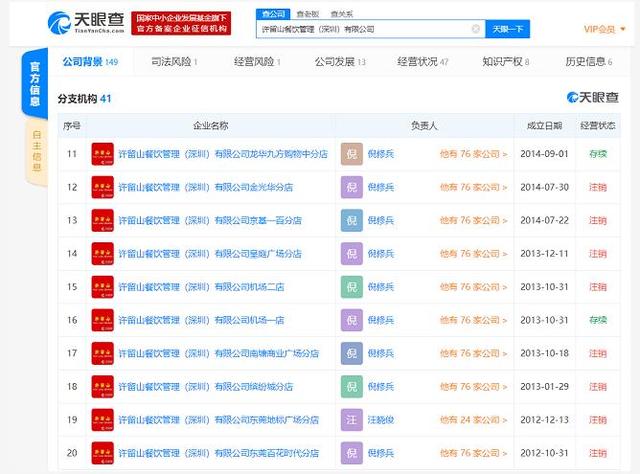The width and height of the screenshot is (640, 474).
Task: Open company logo thumbnail in row 20
Action: 102,453
